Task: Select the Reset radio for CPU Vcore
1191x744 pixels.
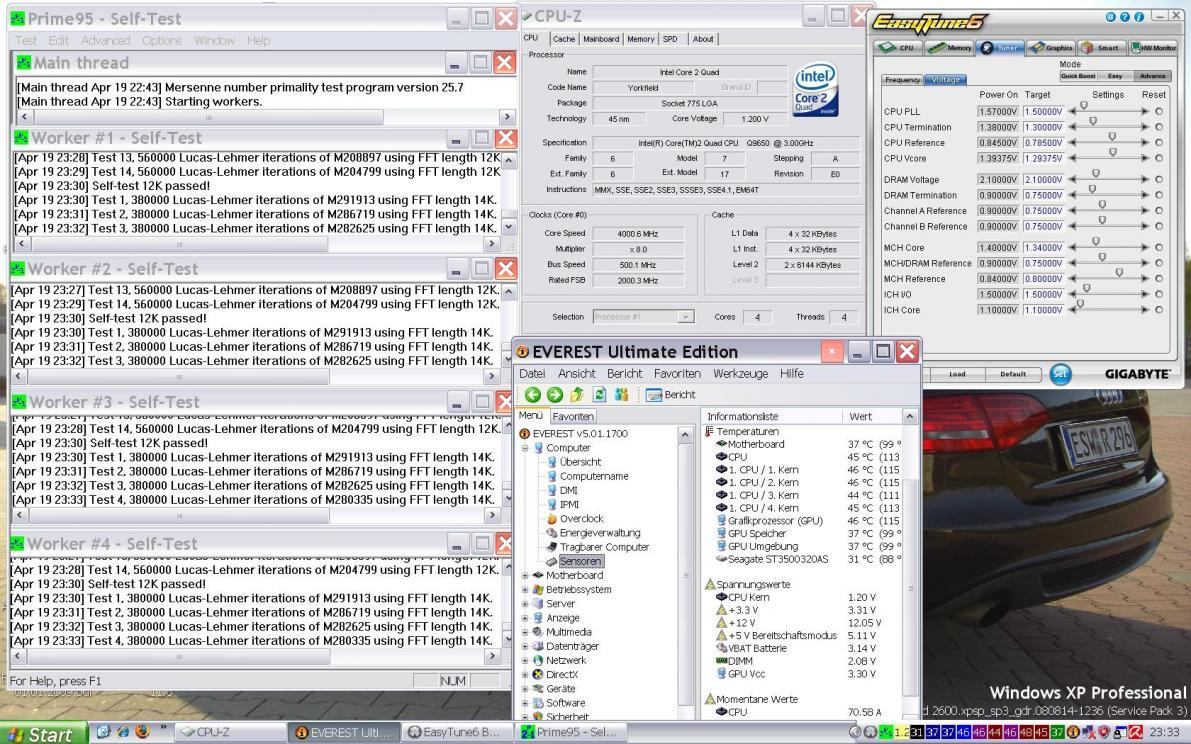Action: click(1159, 159)
